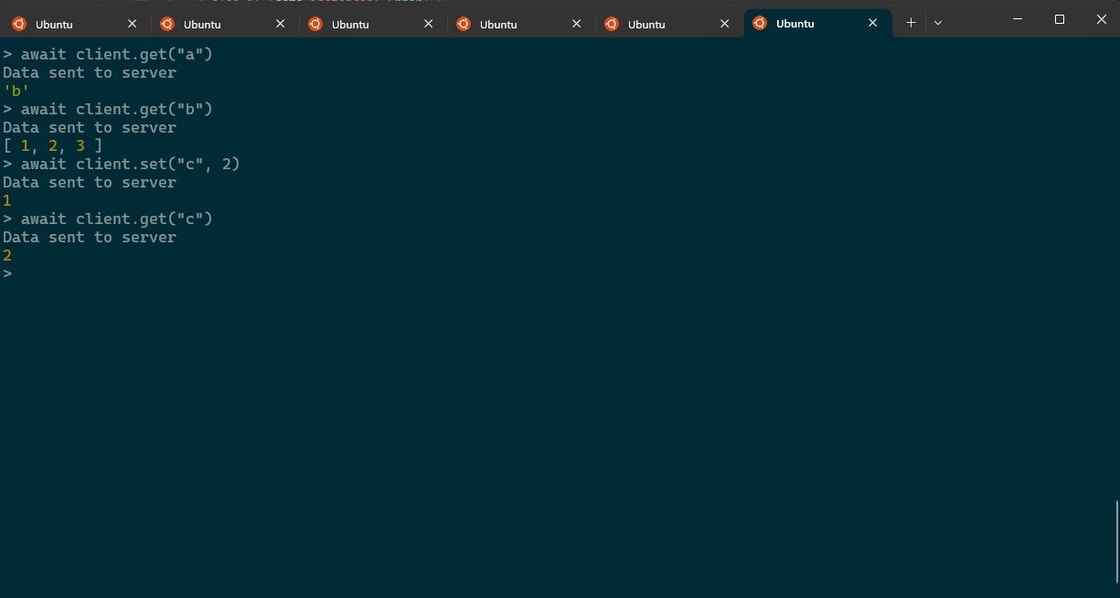Close the first Ubuntu tab
This screenshot has height=598, width=1120.
click(x=132, y=24)
